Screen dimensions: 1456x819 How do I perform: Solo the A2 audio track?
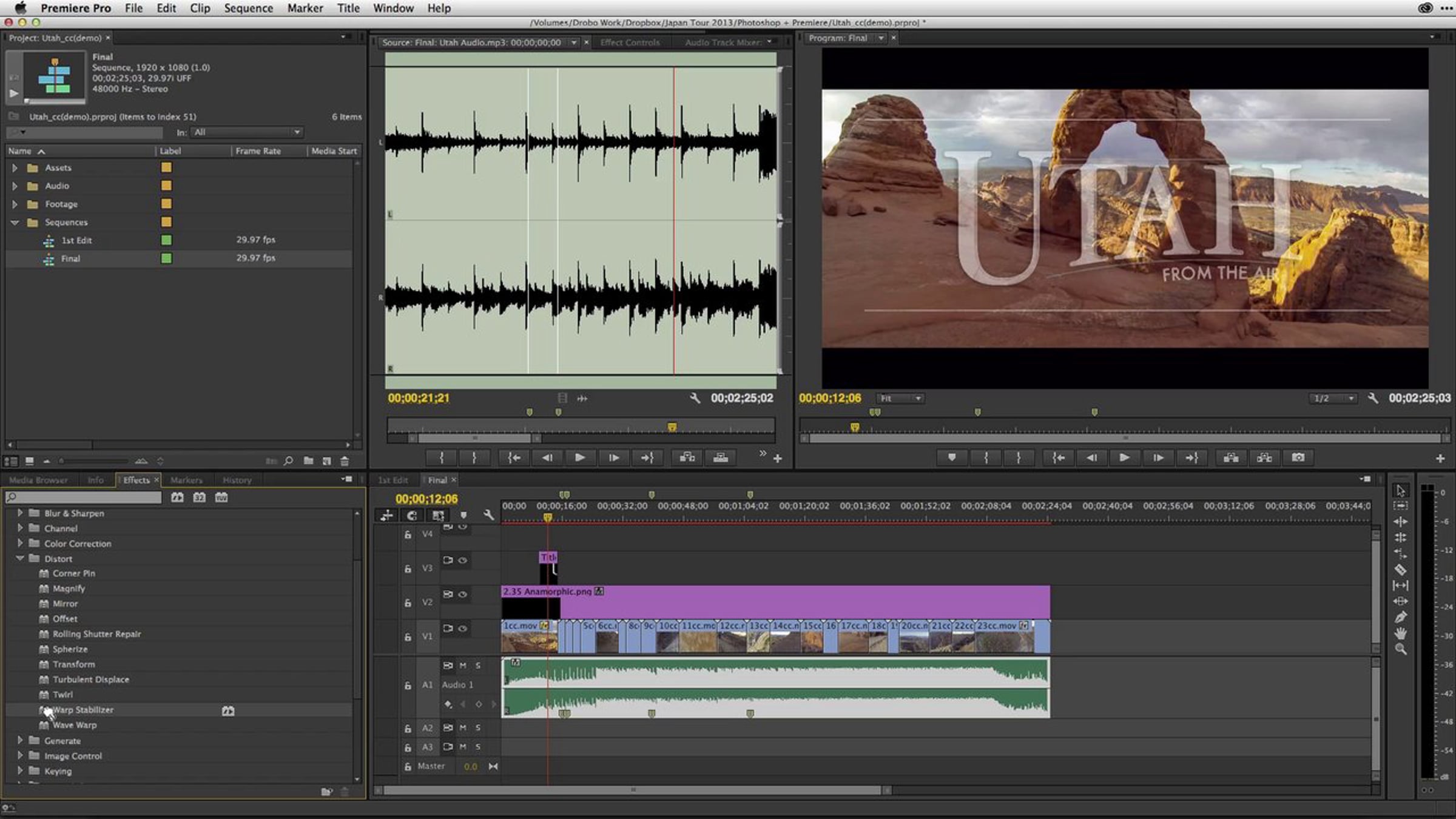pyautogui.click(x=478, y=727)
